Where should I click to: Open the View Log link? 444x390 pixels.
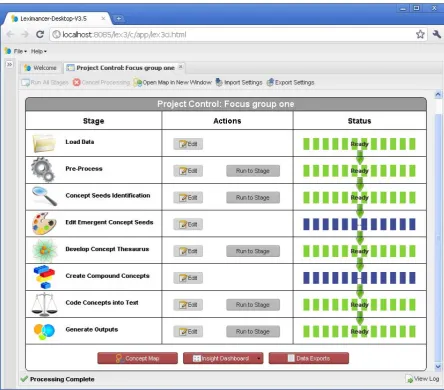click(422, 379)
